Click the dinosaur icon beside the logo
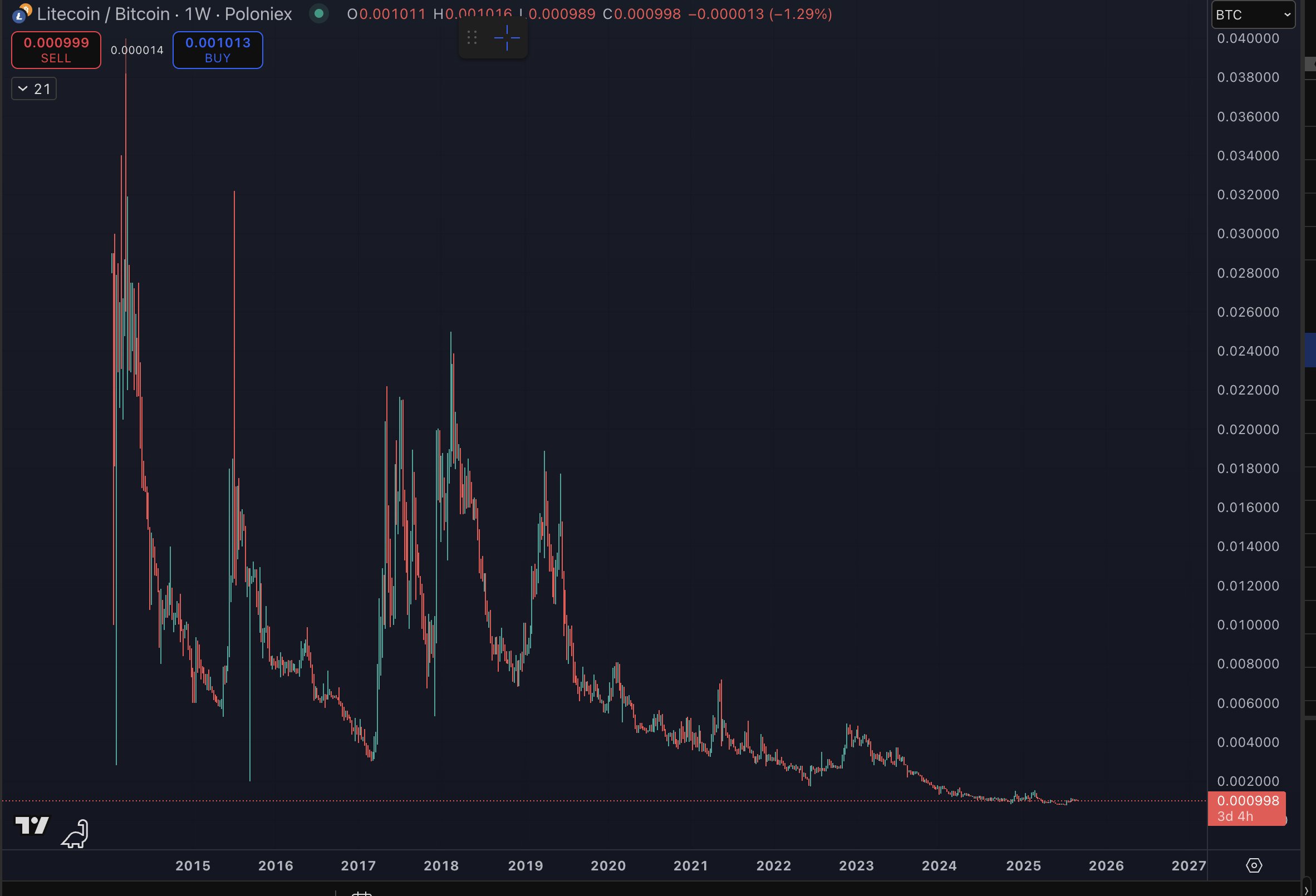The width and height of the screenshot is (1316, 896). pos(75,834)
